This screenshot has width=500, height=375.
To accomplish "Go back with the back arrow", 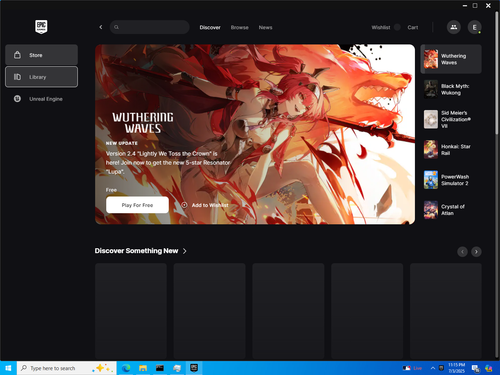I will pos(101,27).
